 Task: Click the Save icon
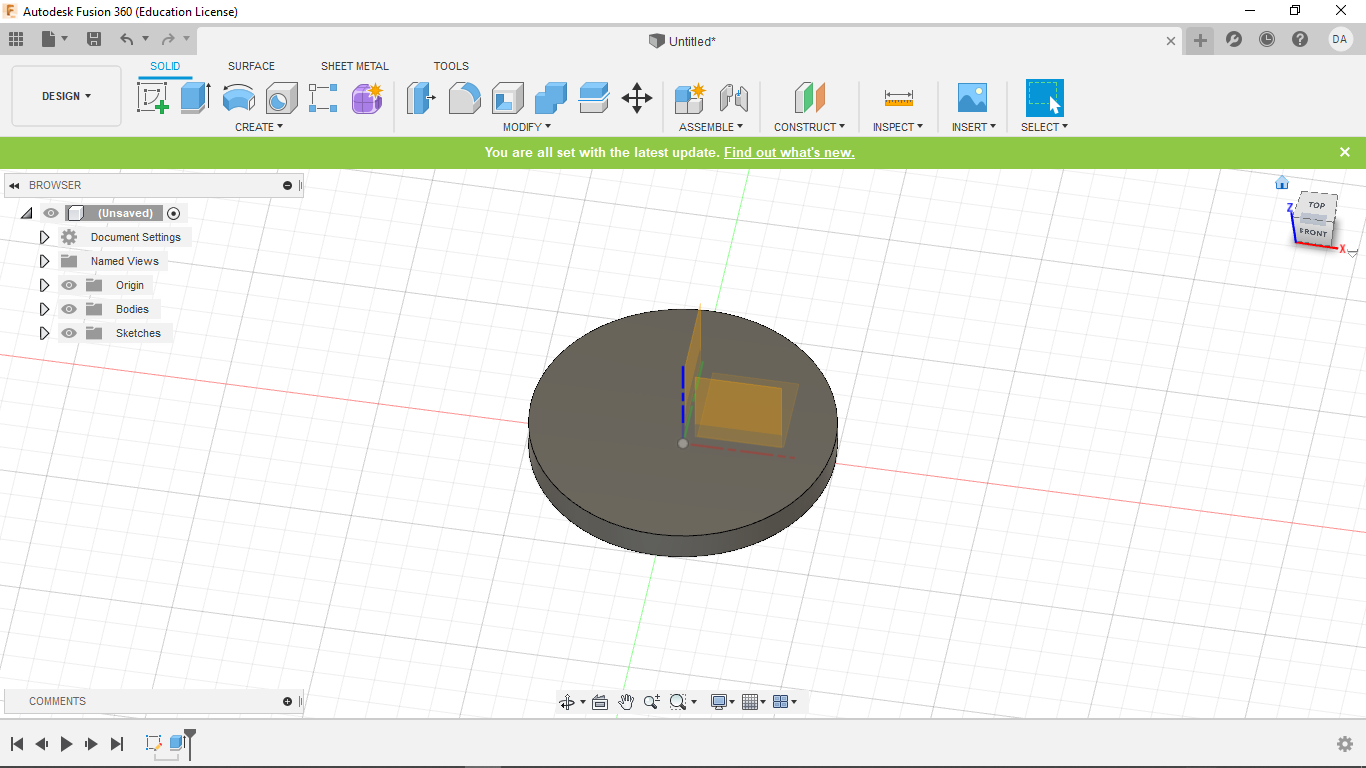(x=94, y=39)
